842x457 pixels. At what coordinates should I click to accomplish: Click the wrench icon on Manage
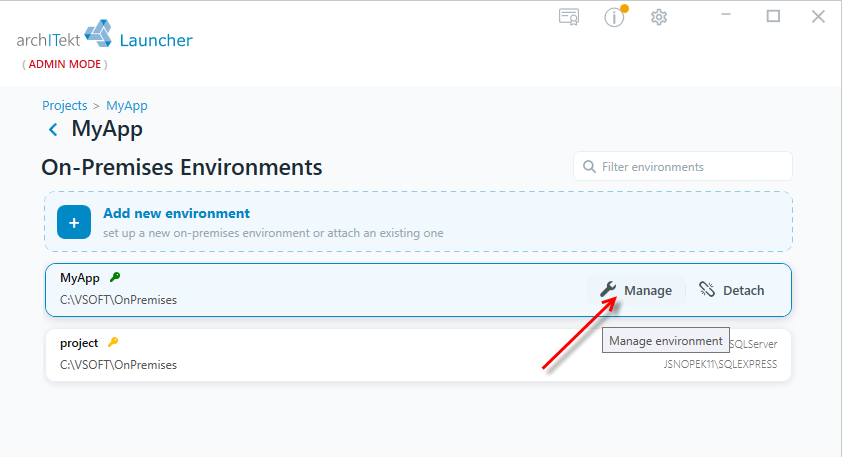pyautogui.click(x=608, y=289)
